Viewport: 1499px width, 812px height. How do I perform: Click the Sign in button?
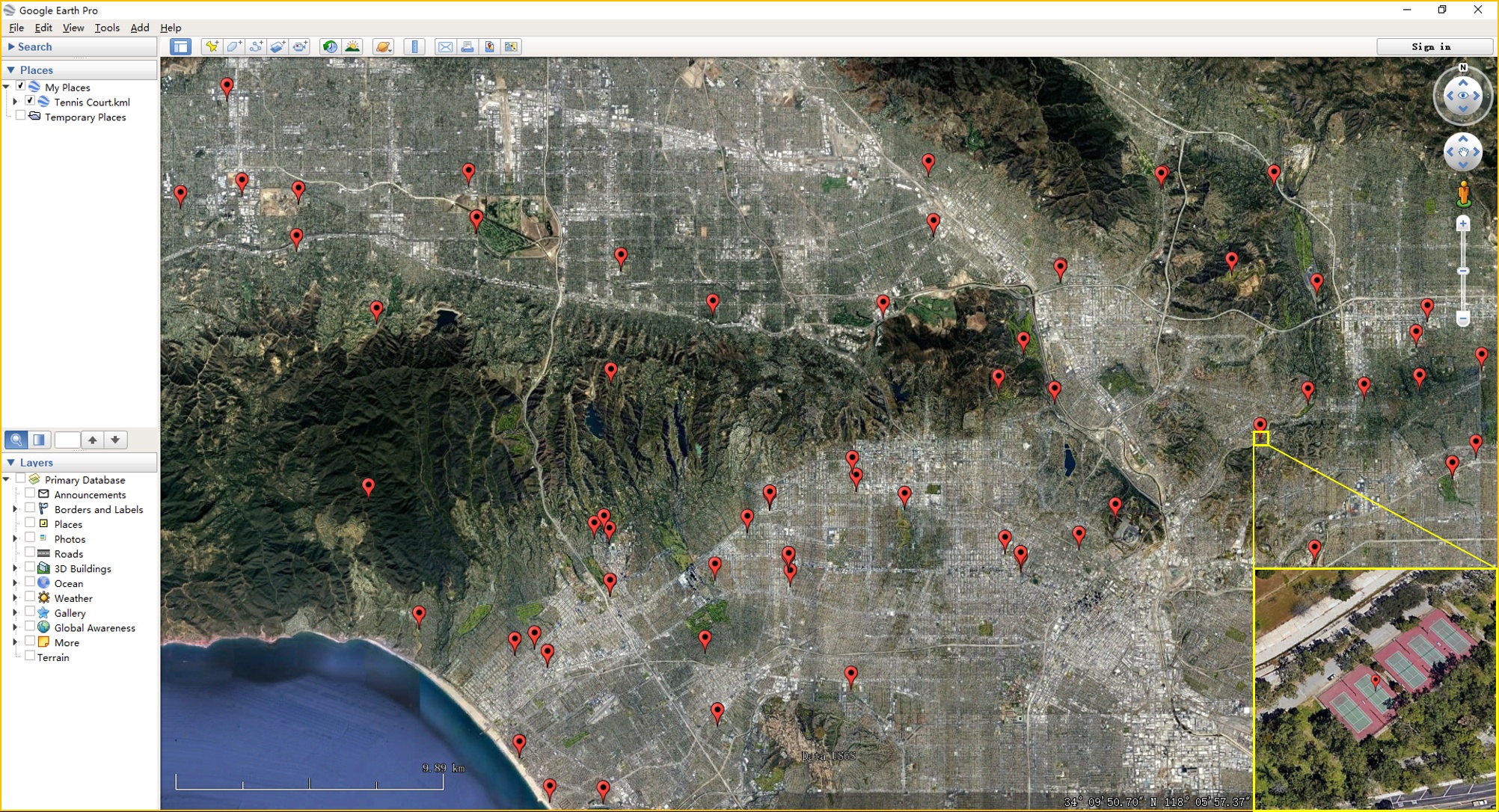pyautogui.click(x=1431, y=46)
